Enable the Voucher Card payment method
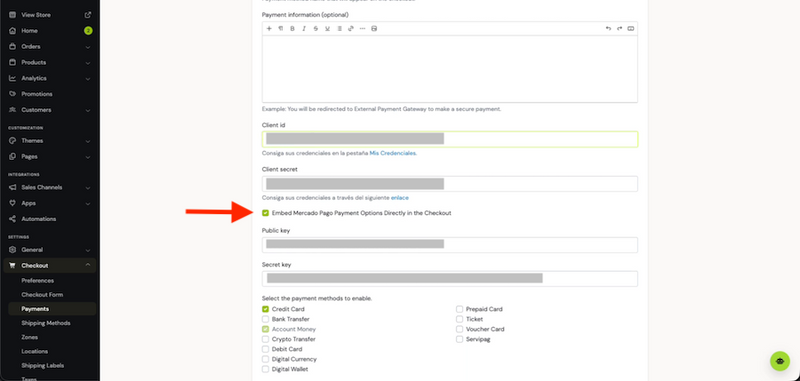The height and width of the screenshot is (381, 800). [x=460, y=329]
